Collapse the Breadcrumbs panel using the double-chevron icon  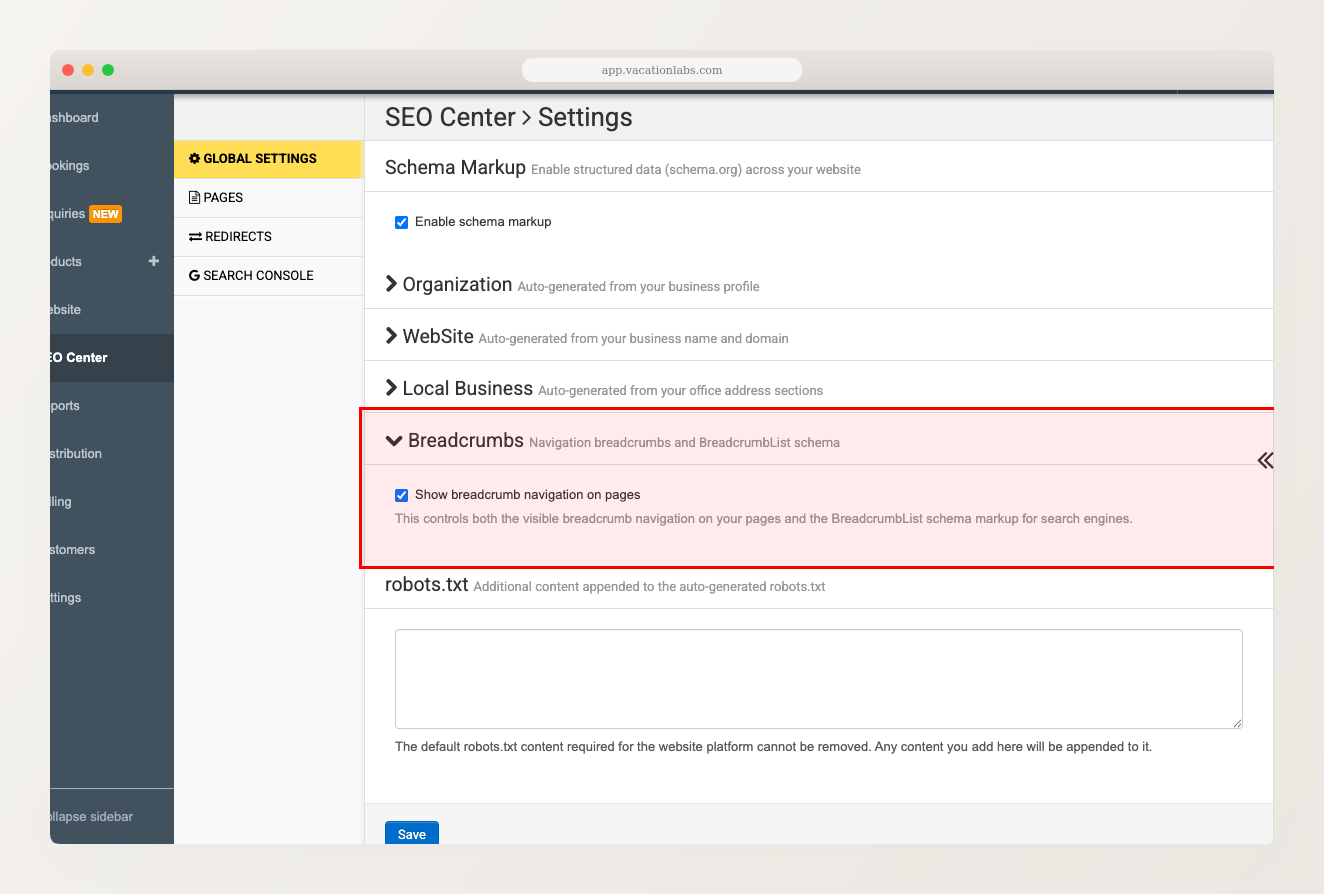point(1265,460)
